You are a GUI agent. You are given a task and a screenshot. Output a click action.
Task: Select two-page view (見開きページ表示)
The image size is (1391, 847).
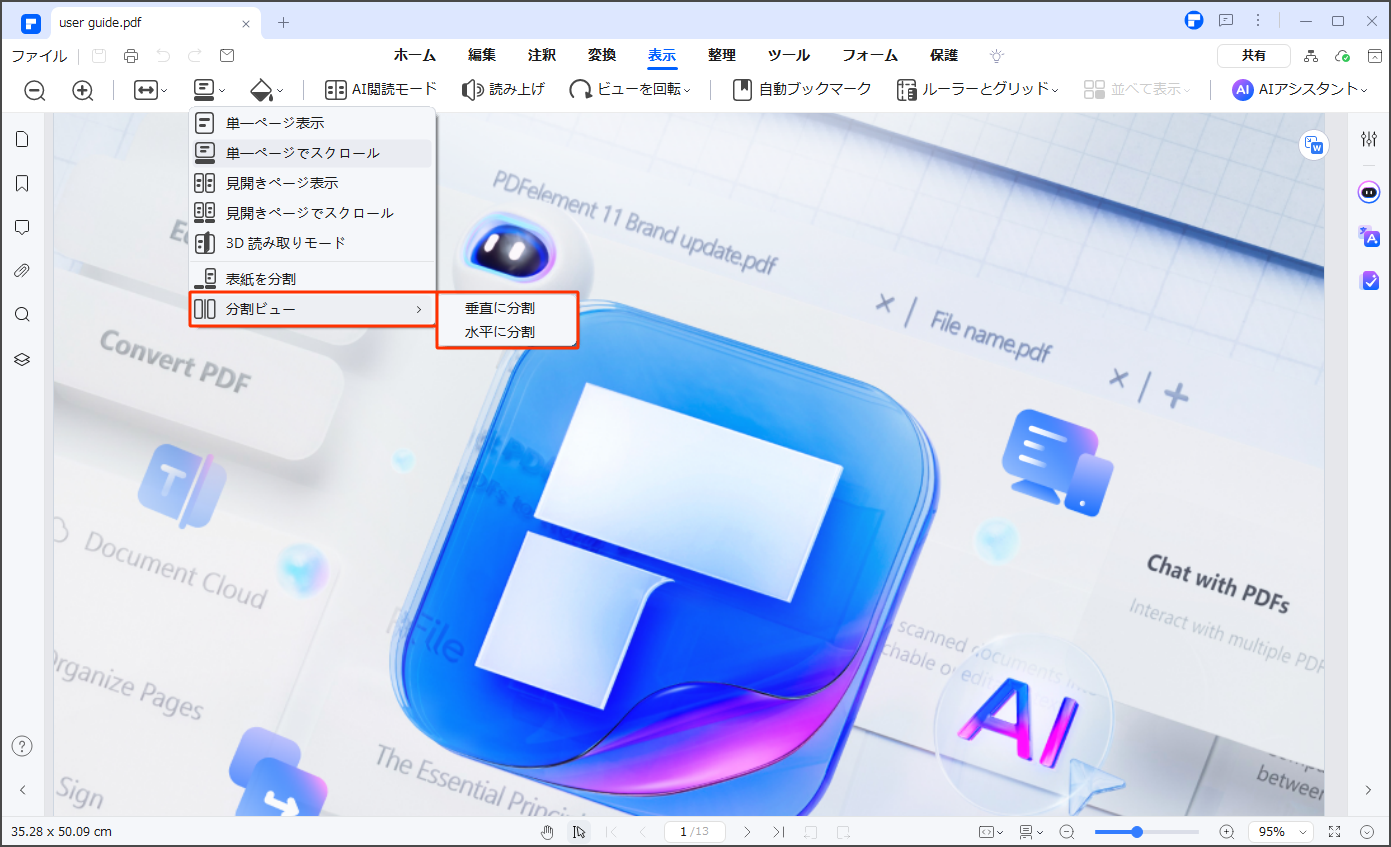312,183
